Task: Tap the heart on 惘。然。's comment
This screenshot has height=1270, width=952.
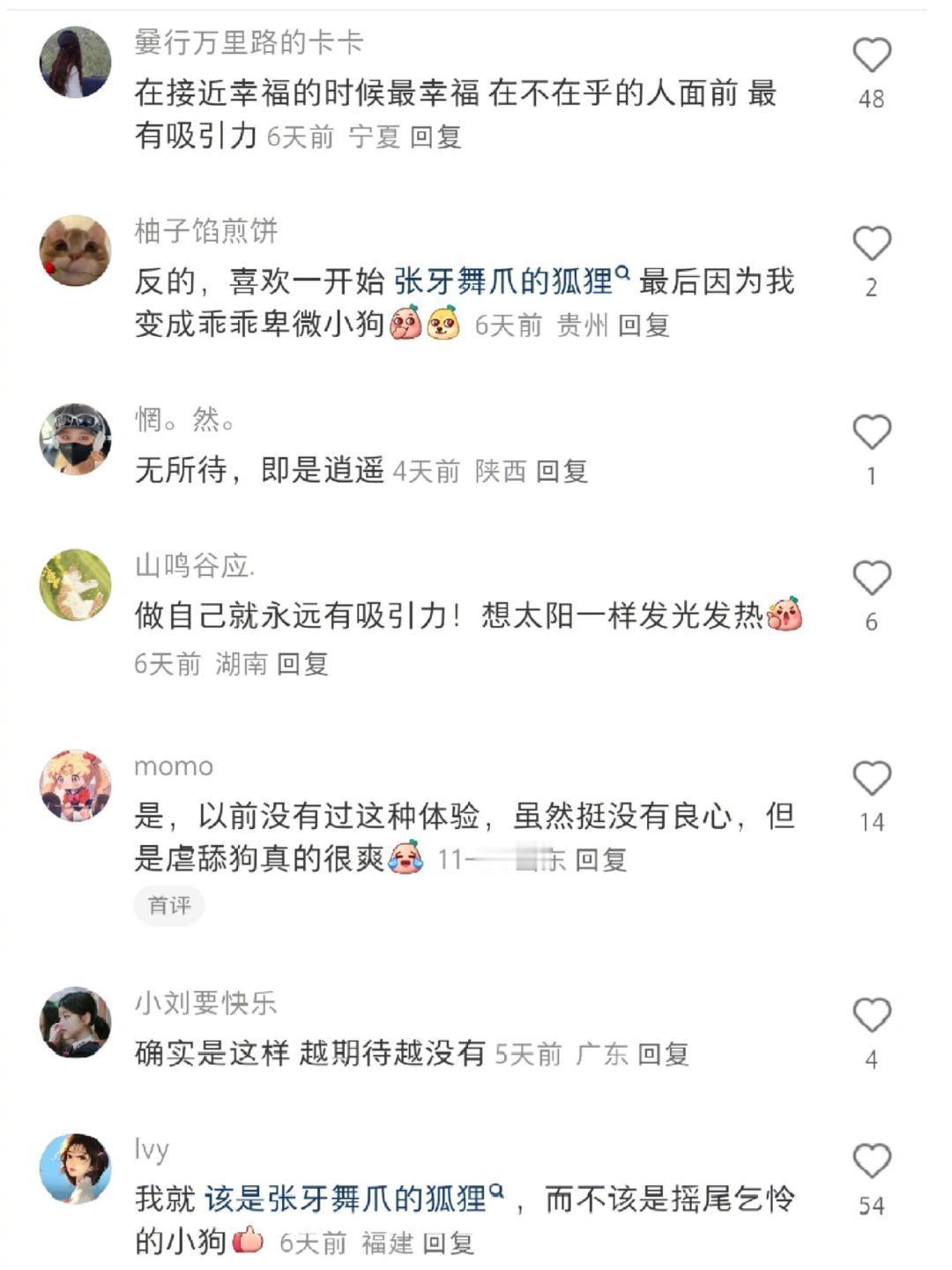Action: [x=872, y=432]
